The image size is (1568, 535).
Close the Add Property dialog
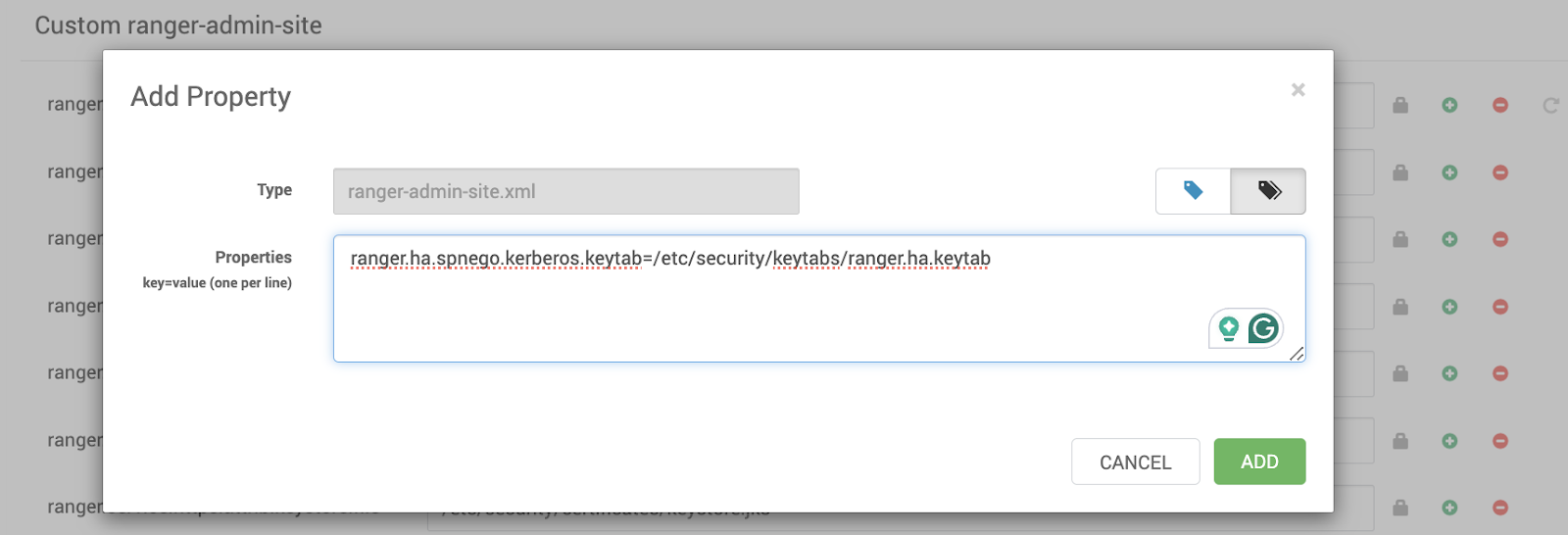1298,90
